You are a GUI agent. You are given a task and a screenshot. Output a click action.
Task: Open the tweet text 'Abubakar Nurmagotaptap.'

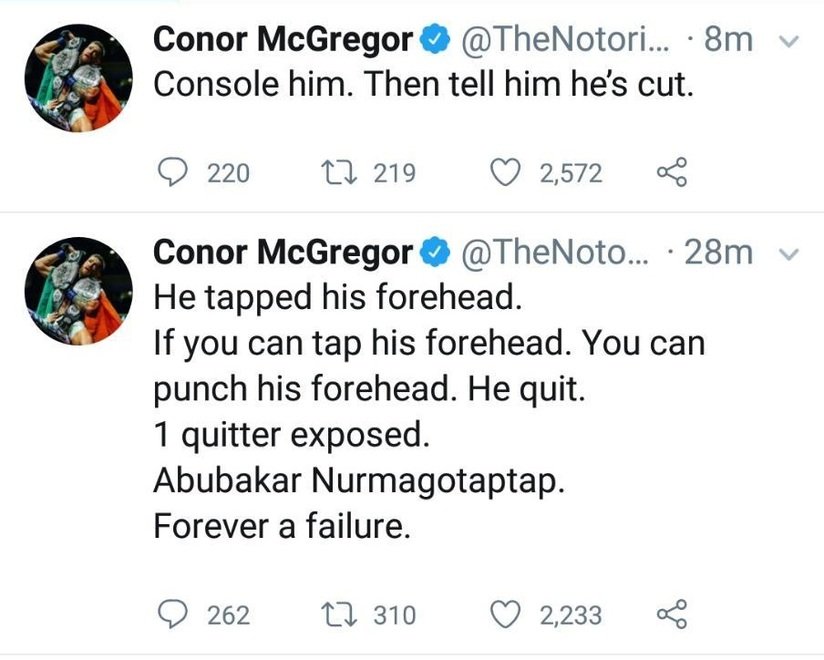[x=359, y=480]
